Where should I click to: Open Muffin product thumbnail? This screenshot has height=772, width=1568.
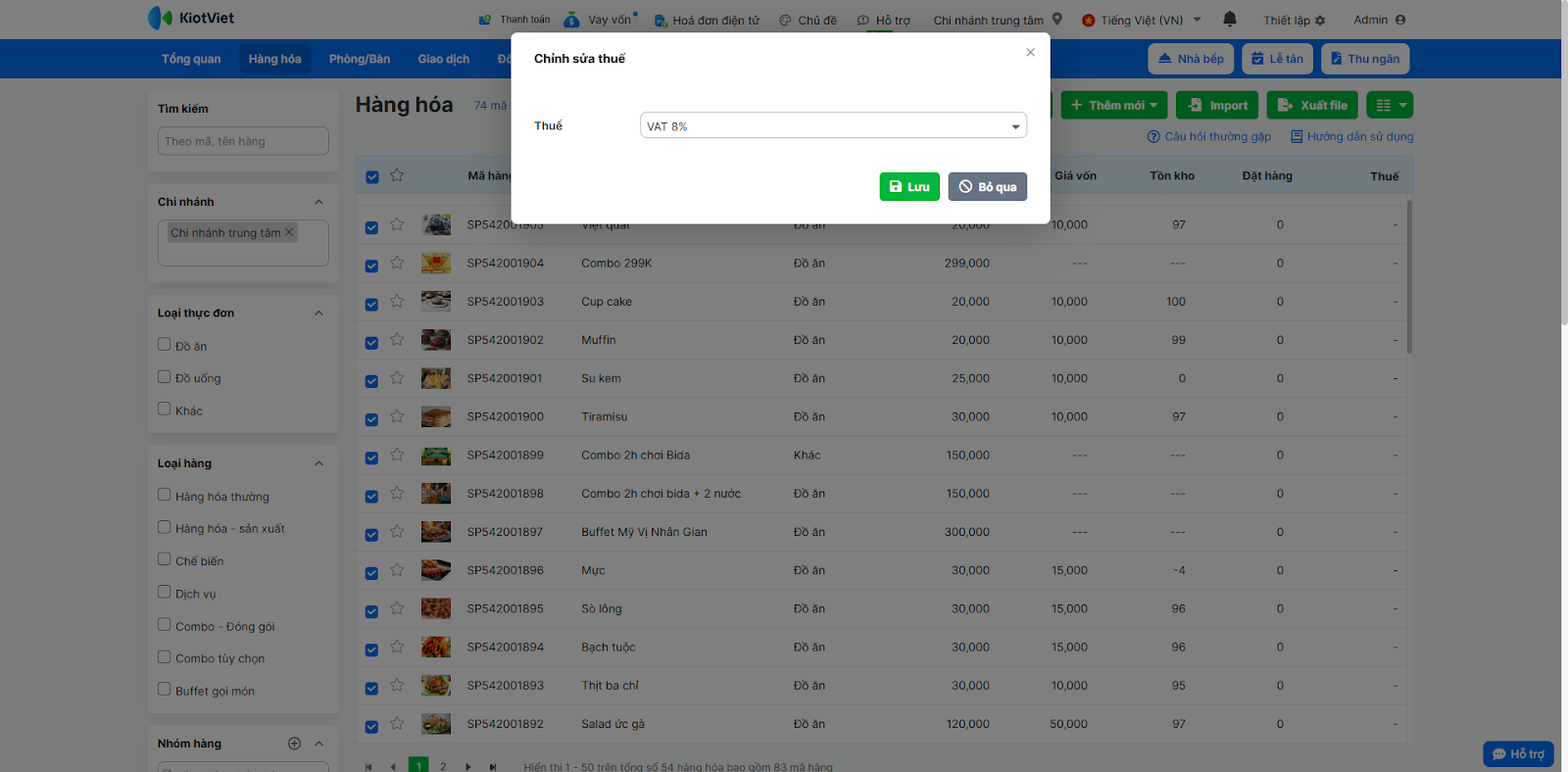click(436, 340)
